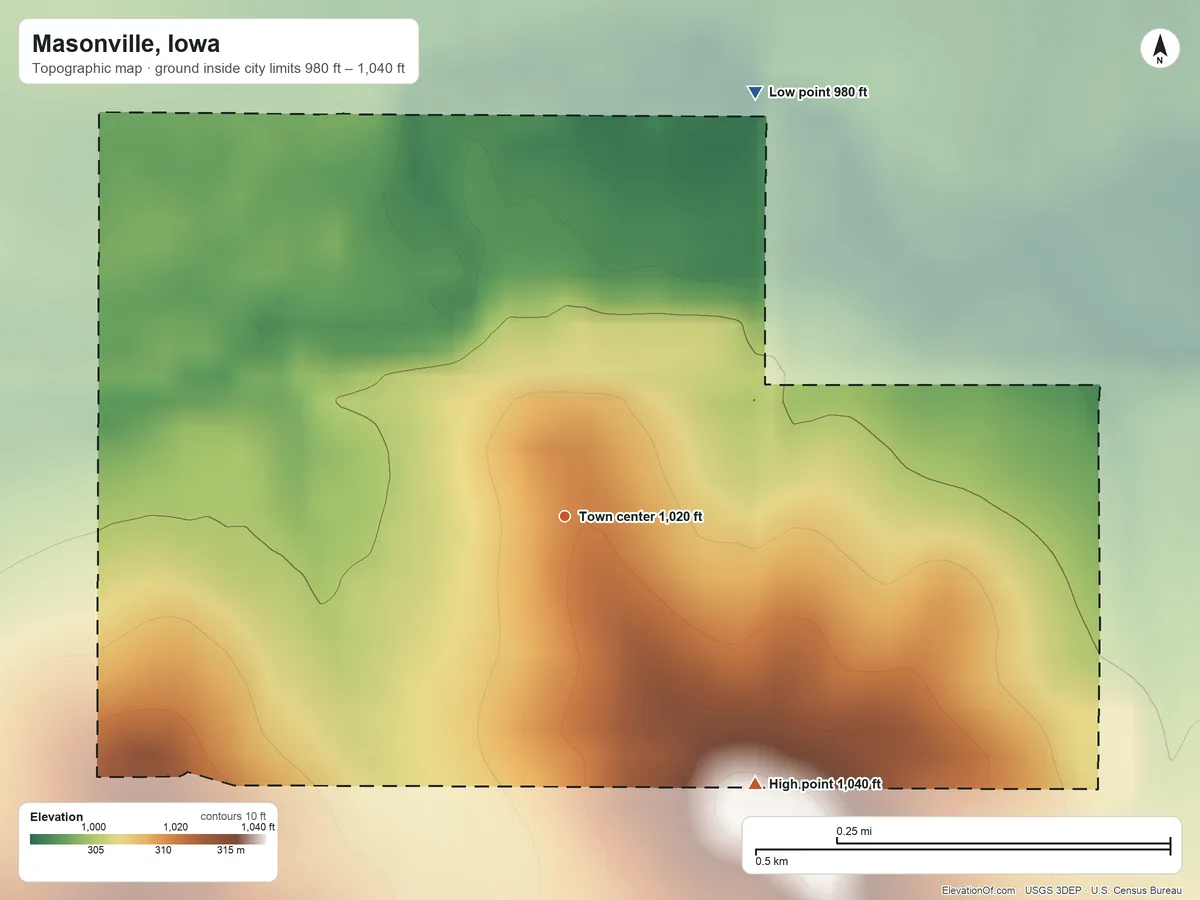Click the blue low point triangle marker
The image size is (1200, 900).
[x=755, y=93]
